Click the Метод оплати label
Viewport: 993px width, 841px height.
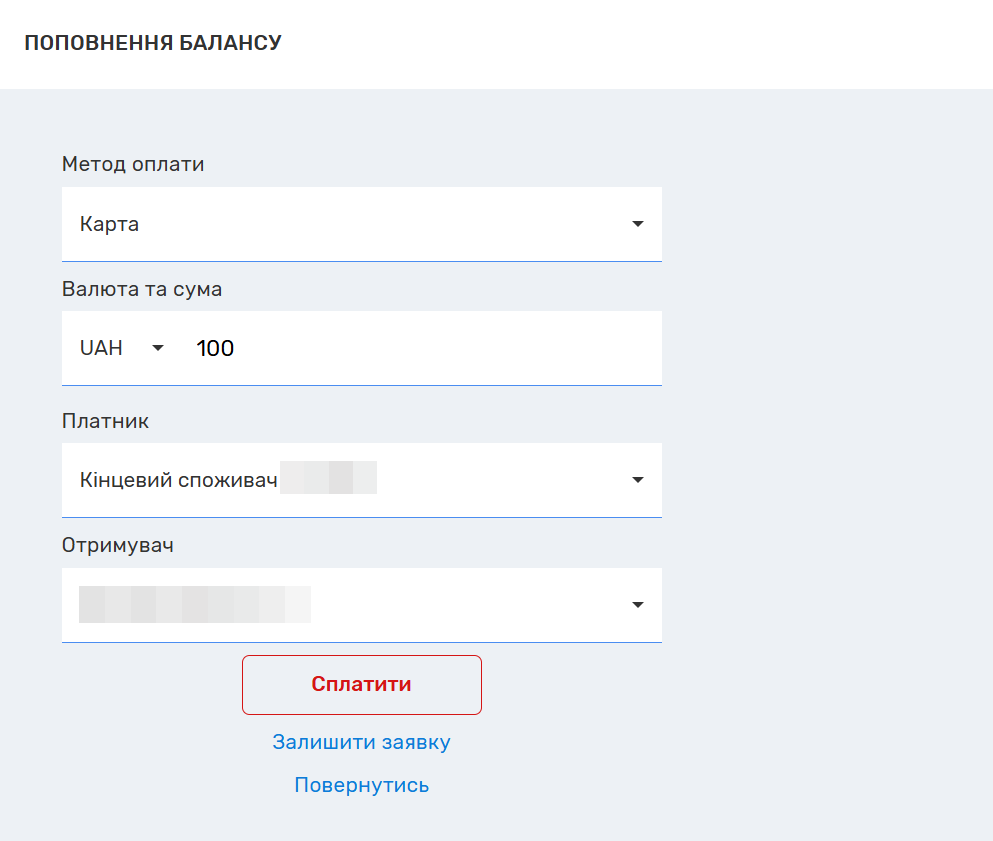133,164
